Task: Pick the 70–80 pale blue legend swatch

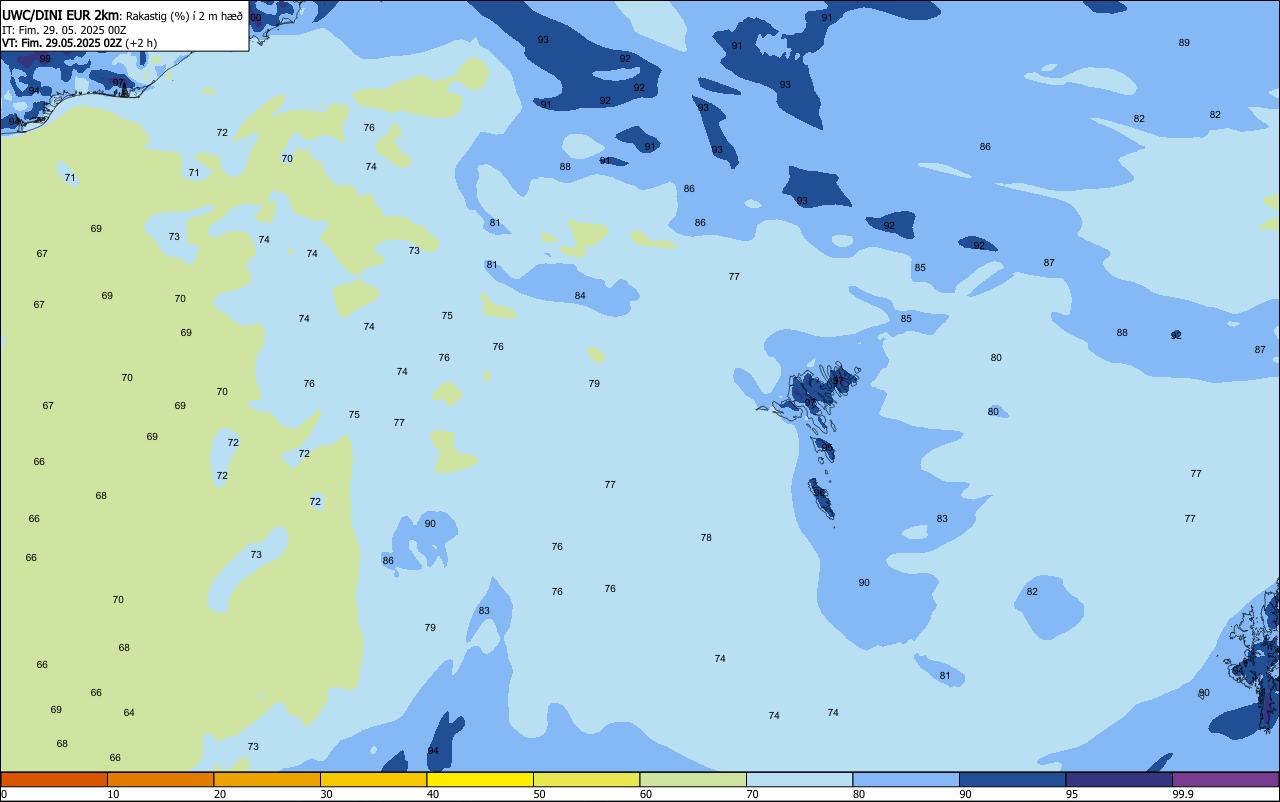Action: [x=799, y=779]
